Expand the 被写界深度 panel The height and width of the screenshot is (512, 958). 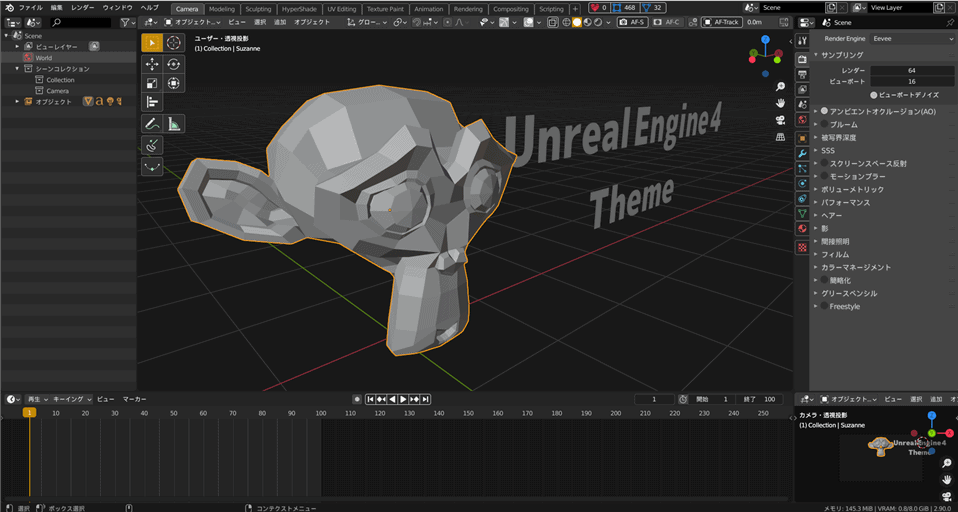(x=816, y=137)
